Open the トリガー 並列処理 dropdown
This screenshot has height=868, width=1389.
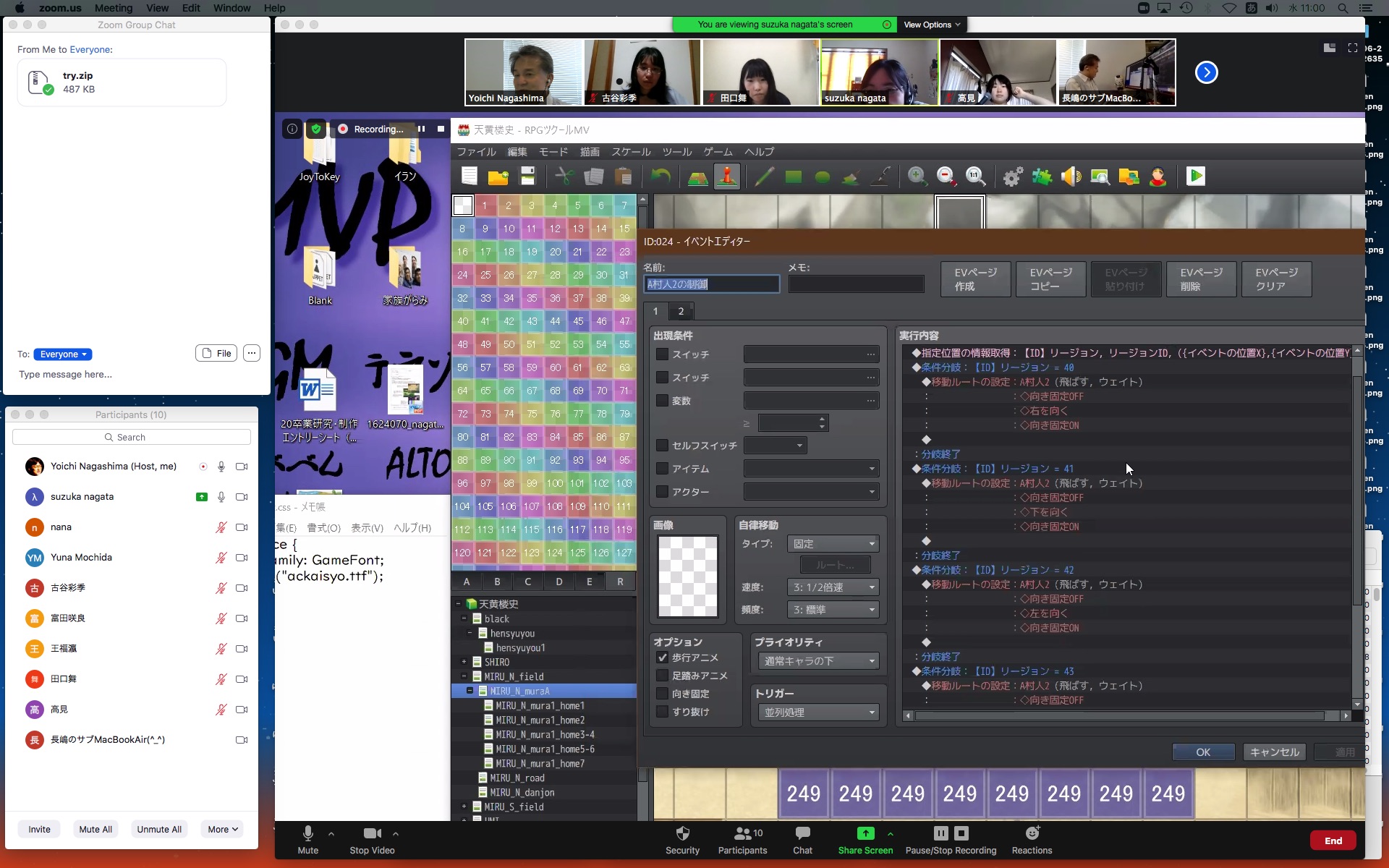pos(818,712)
